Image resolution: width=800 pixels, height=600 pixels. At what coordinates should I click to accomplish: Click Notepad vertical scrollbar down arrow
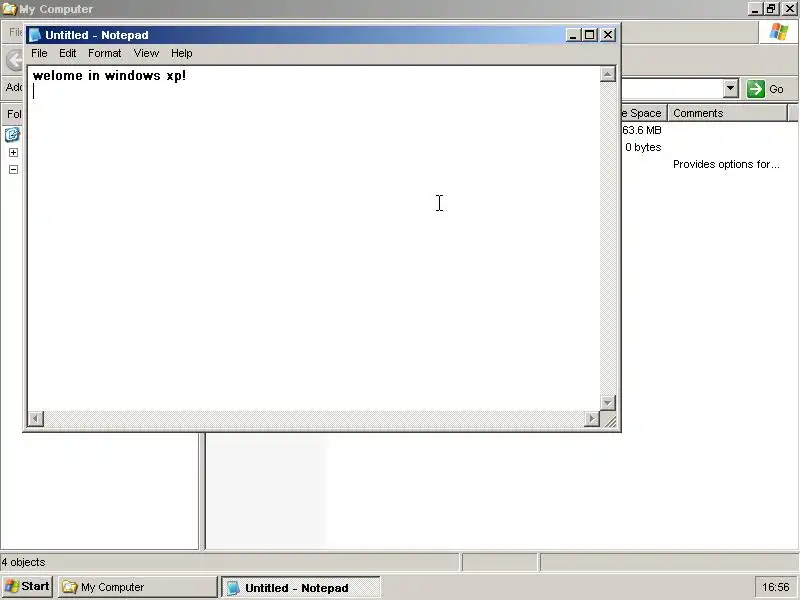coord(608,403)
